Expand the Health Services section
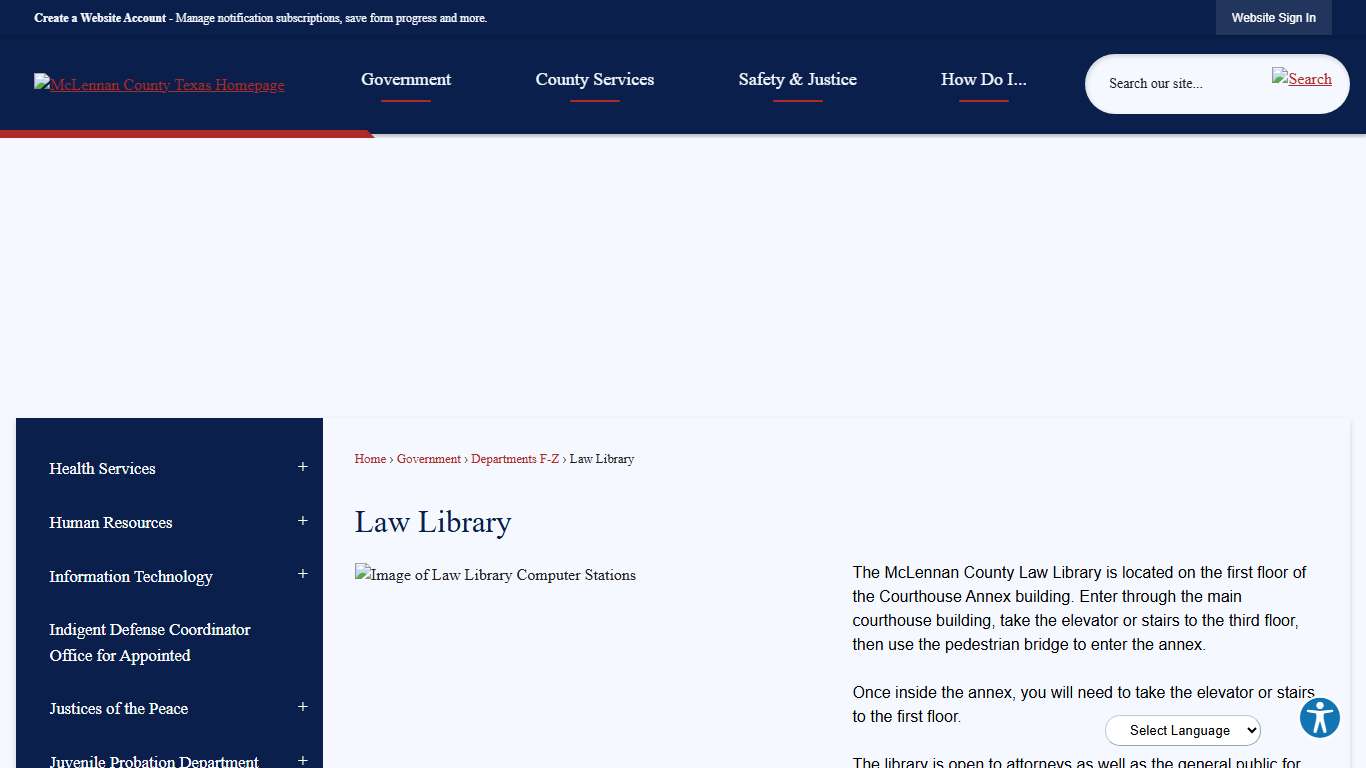This screenshot has width=1366, height=768. (x=302, y=466)
